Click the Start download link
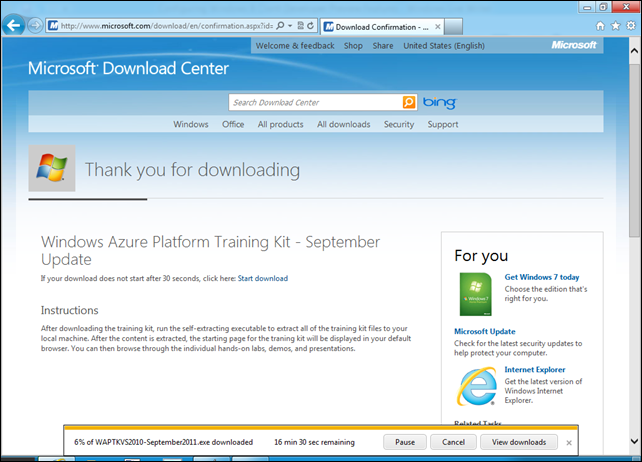 point(263,279)
